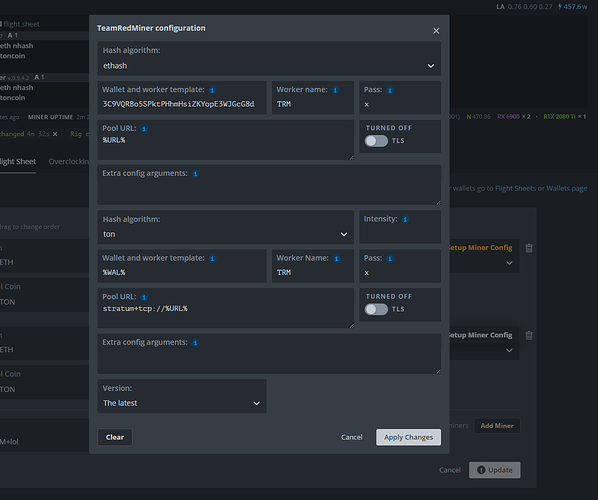The image size is (598, 500).
Task: Dismiss the changed notice via its x
Action: 55,134
